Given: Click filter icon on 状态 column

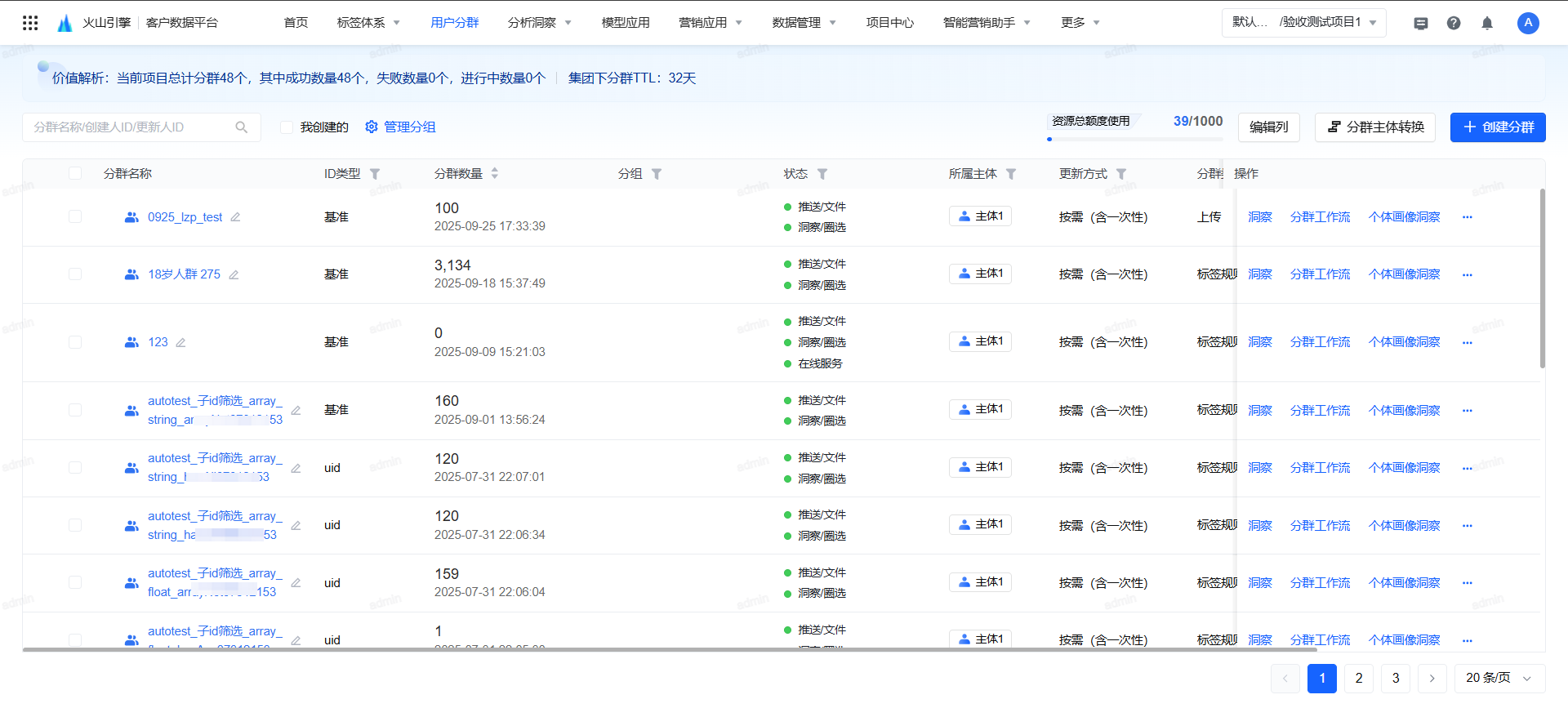Looking at the screenshot, I should coord(822,174).
